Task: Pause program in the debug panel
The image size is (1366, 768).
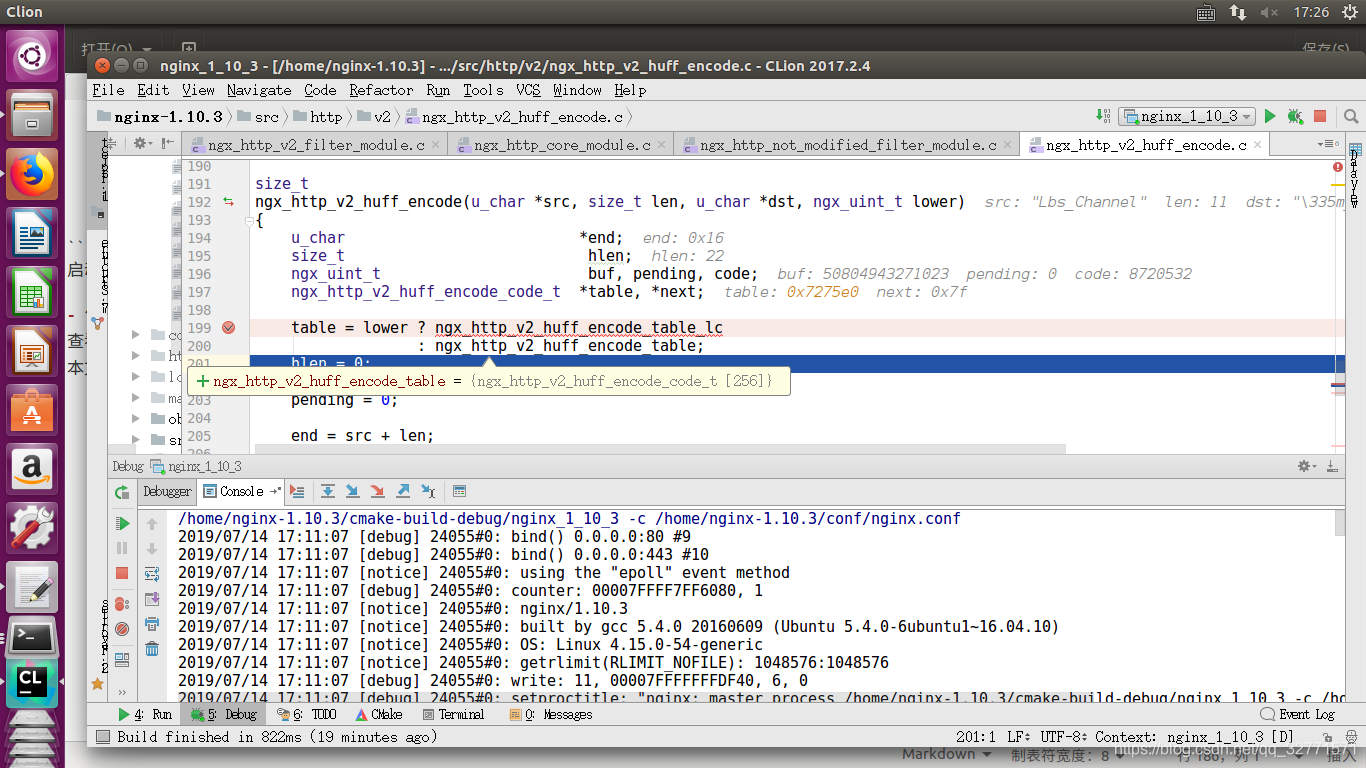Action: click(x=122, y=548)
